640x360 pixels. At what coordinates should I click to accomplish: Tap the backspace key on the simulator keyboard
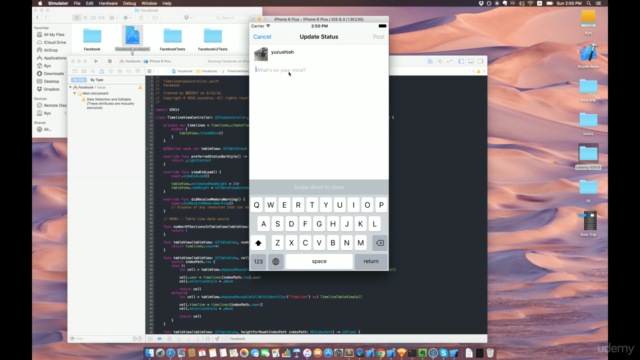[x=380, y=243]
